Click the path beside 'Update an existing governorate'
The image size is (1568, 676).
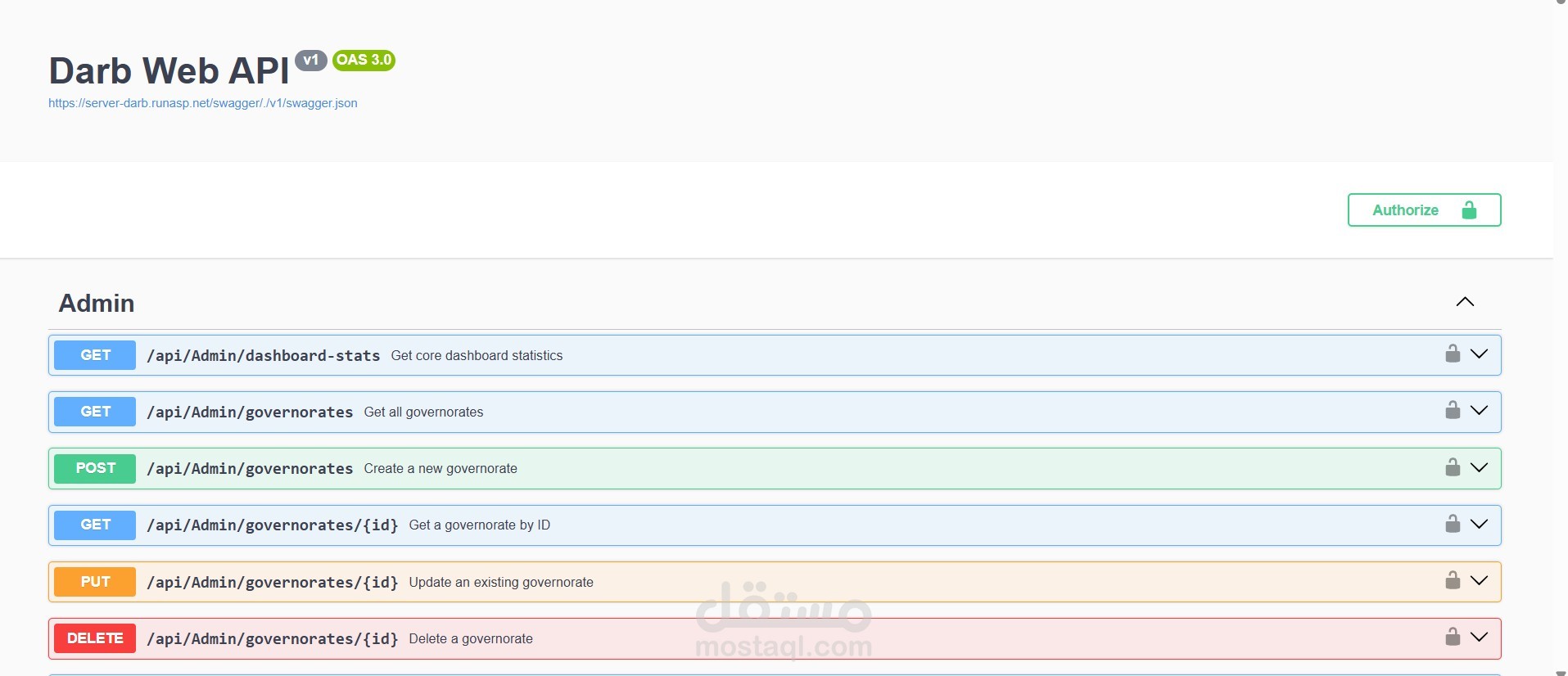272,583
